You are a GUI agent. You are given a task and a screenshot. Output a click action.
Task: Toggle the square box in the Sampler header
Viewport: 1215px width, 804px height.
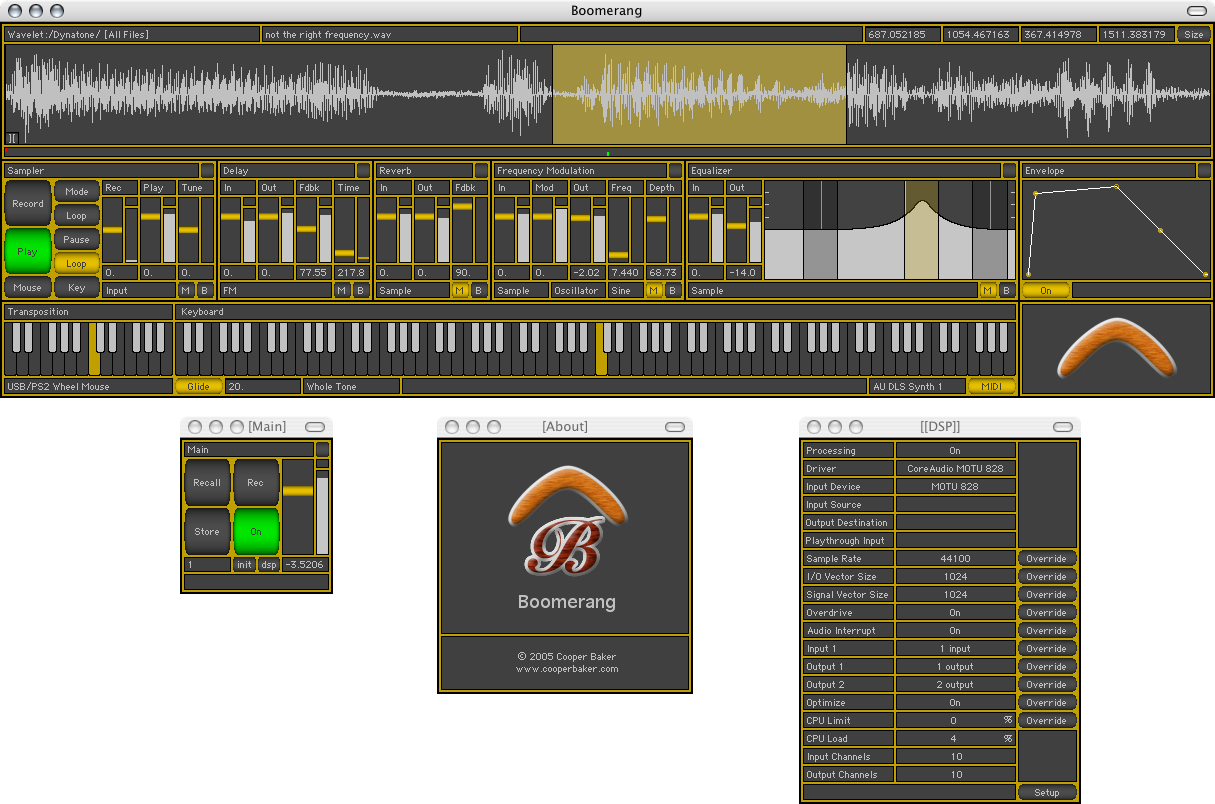[x=207, y=171]
